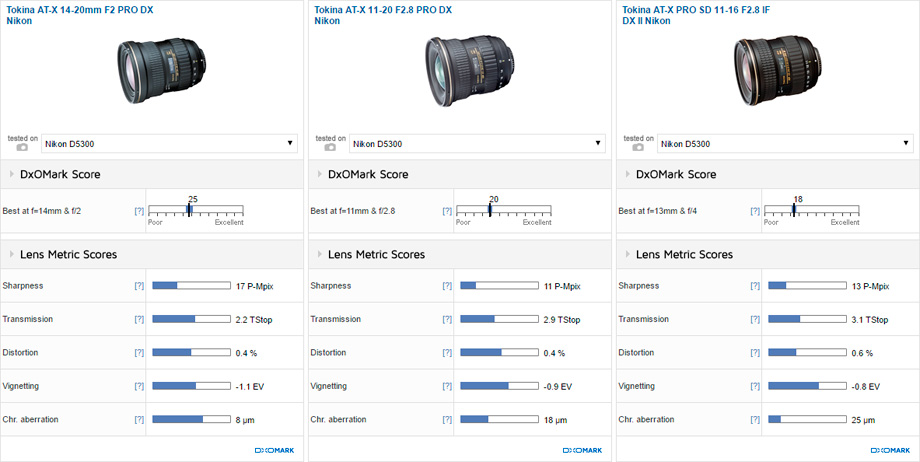Open Vignetting help for 14-20mm lens (-1.1 EV)
Viewport: 920px width, 462px height.
click(139, 386)
